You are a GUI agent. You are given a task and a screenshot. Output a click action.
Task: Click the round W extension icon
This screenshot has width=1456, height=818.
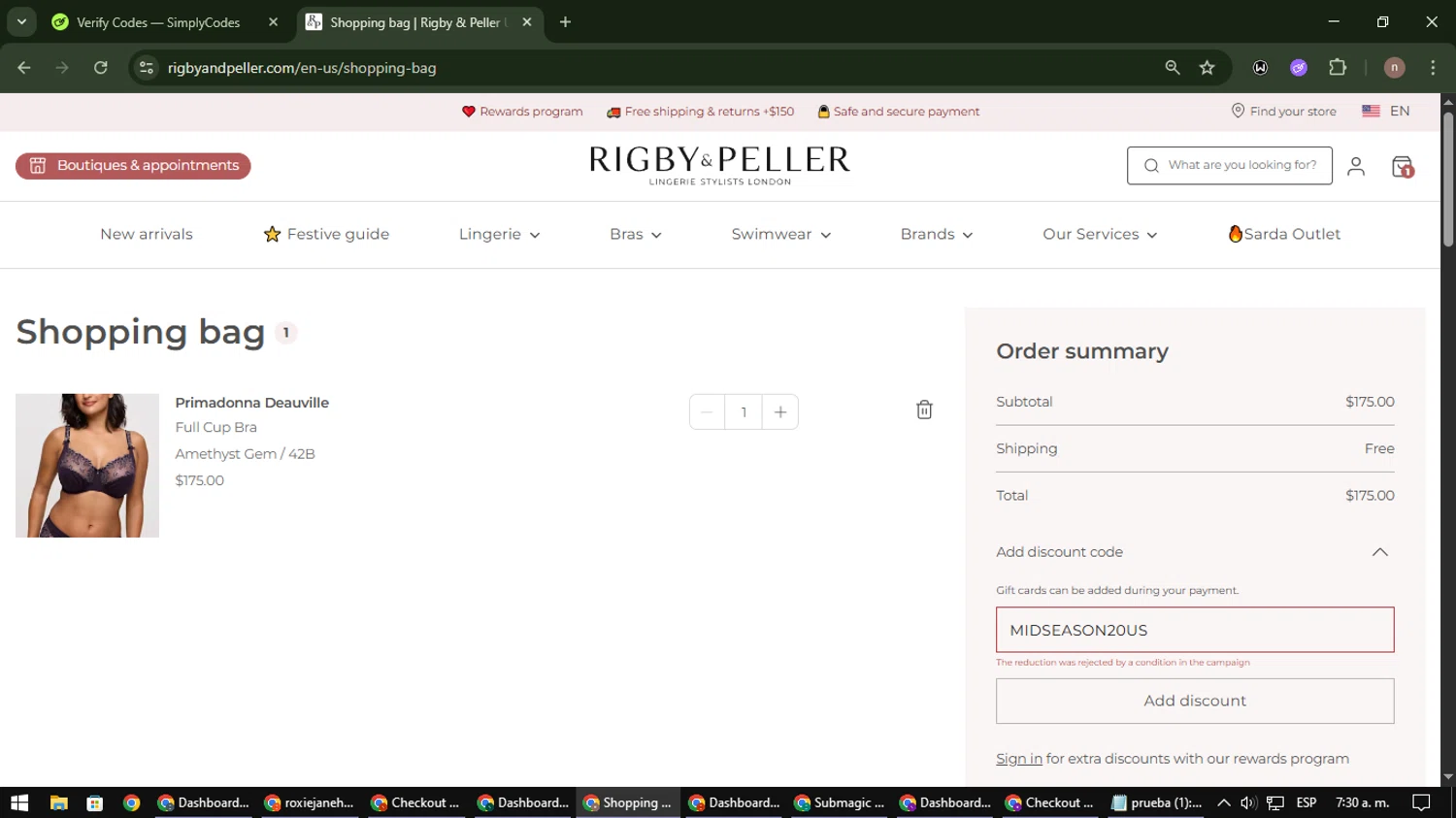click(x=1260, y=68)
